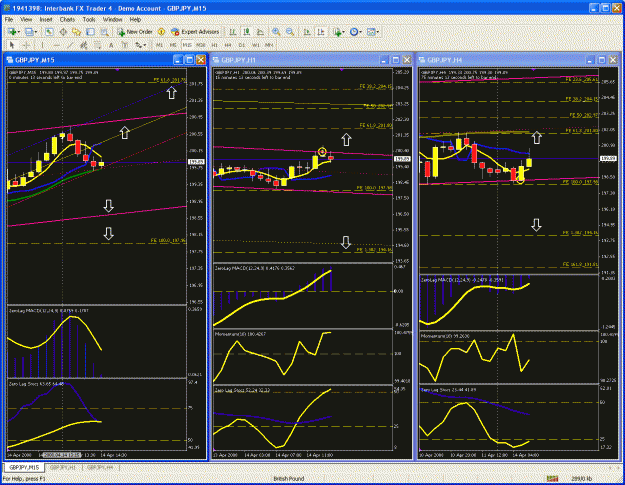This screenshot has width=625, height=485.
Task: Set timeframe to H4 in toolbar
Action: click(x=228, y=45)
